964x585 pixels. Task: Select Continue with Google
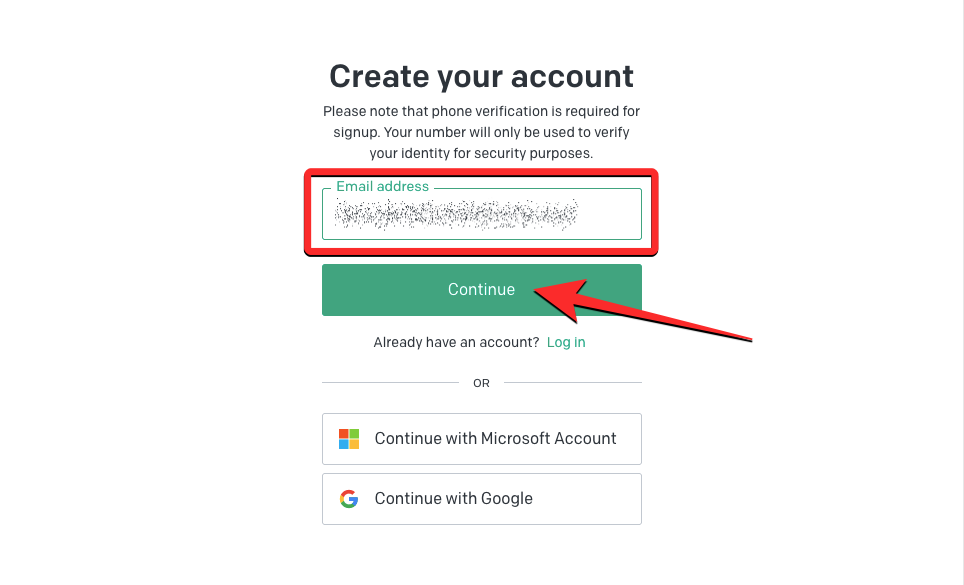(x=481, y=499)
